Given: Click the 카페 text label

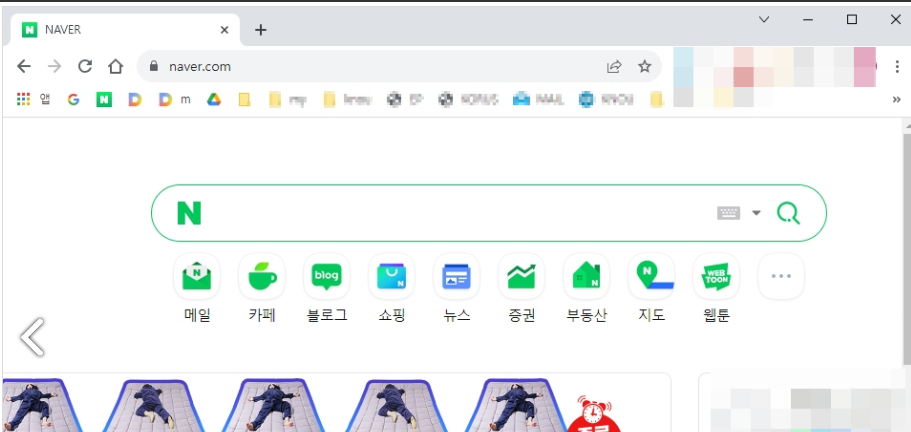Looking at the screenshot, I should pos(262,315).
